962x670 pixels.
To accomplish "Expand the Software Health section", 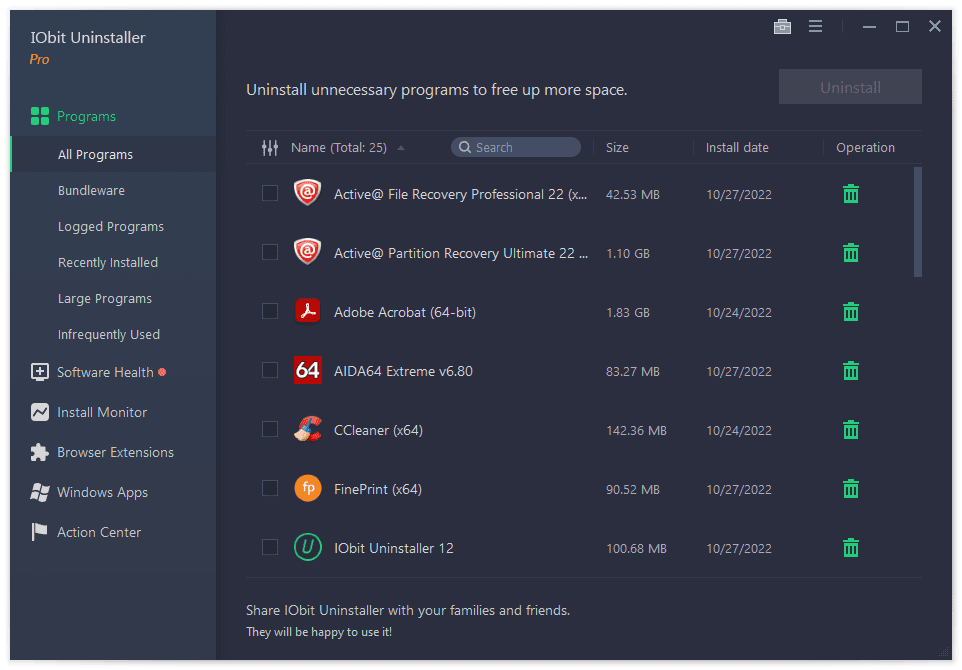I will (x=105, y=372).
